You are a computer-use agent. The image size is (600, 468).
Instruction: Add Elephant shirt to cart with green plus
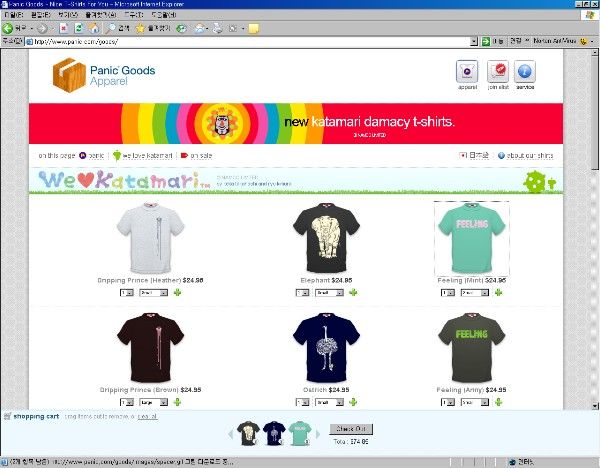[x=353, y=293]
